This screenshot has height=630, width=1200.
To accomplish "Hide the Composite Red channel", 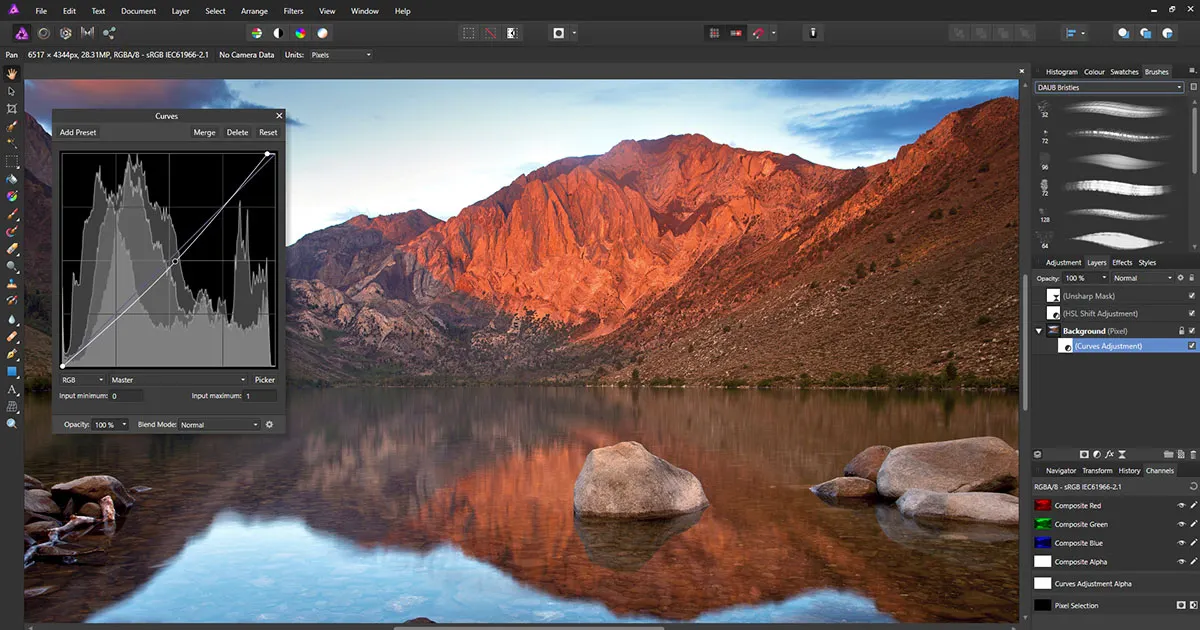I will click(1180, 506).
